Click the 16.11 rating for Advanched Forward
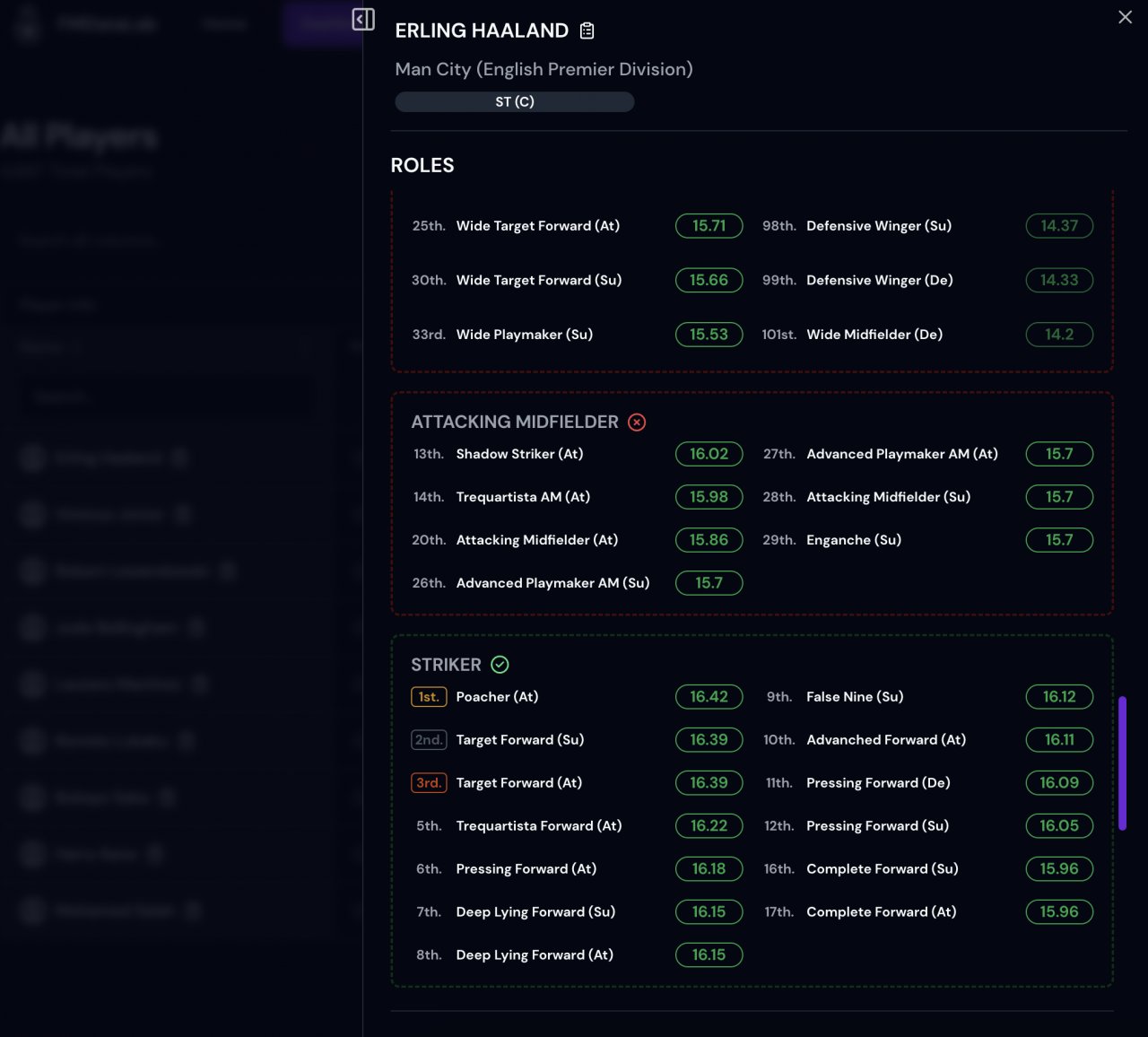The width and height of the screenshot is (1148, 1037). coord(1059,740)
